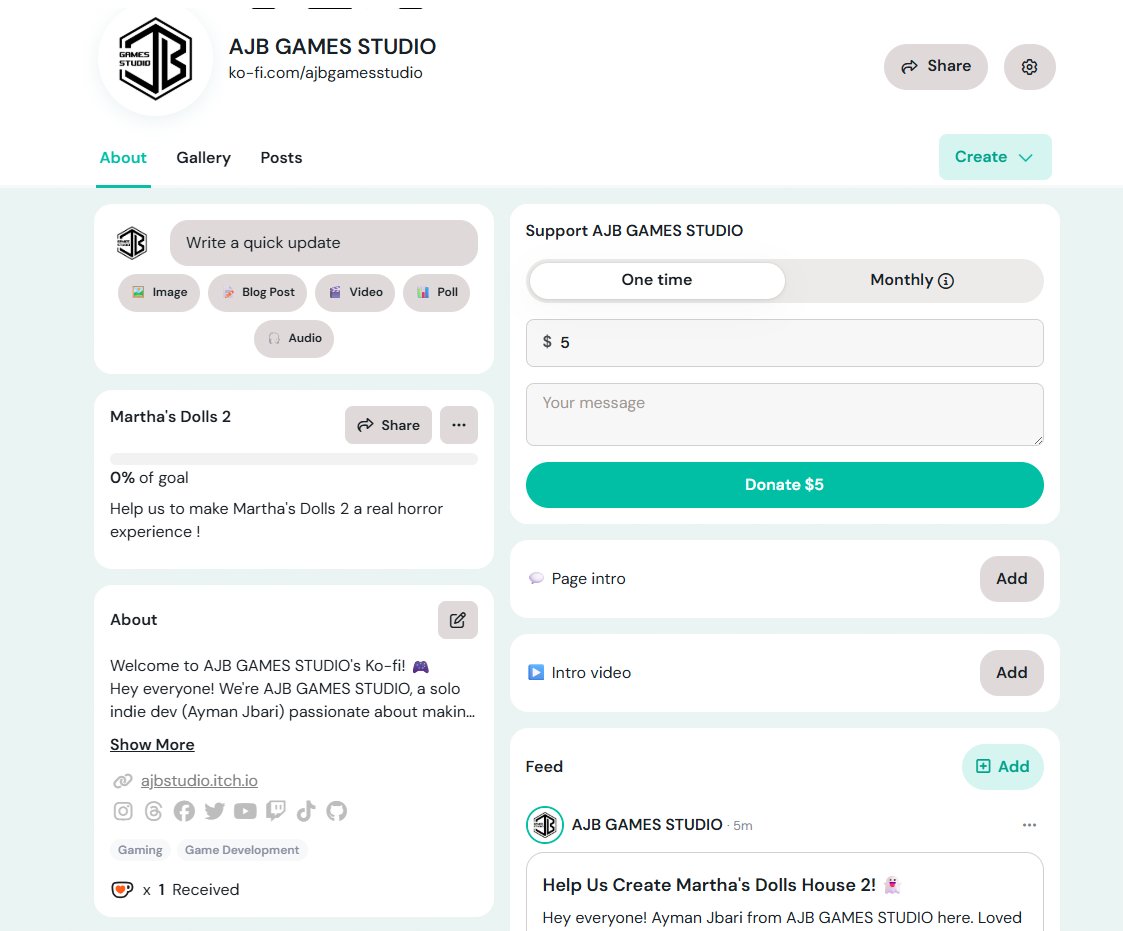Screen dimensions: 1123x931
Task: Expand the Create dropdown
Action: (995, 157)
